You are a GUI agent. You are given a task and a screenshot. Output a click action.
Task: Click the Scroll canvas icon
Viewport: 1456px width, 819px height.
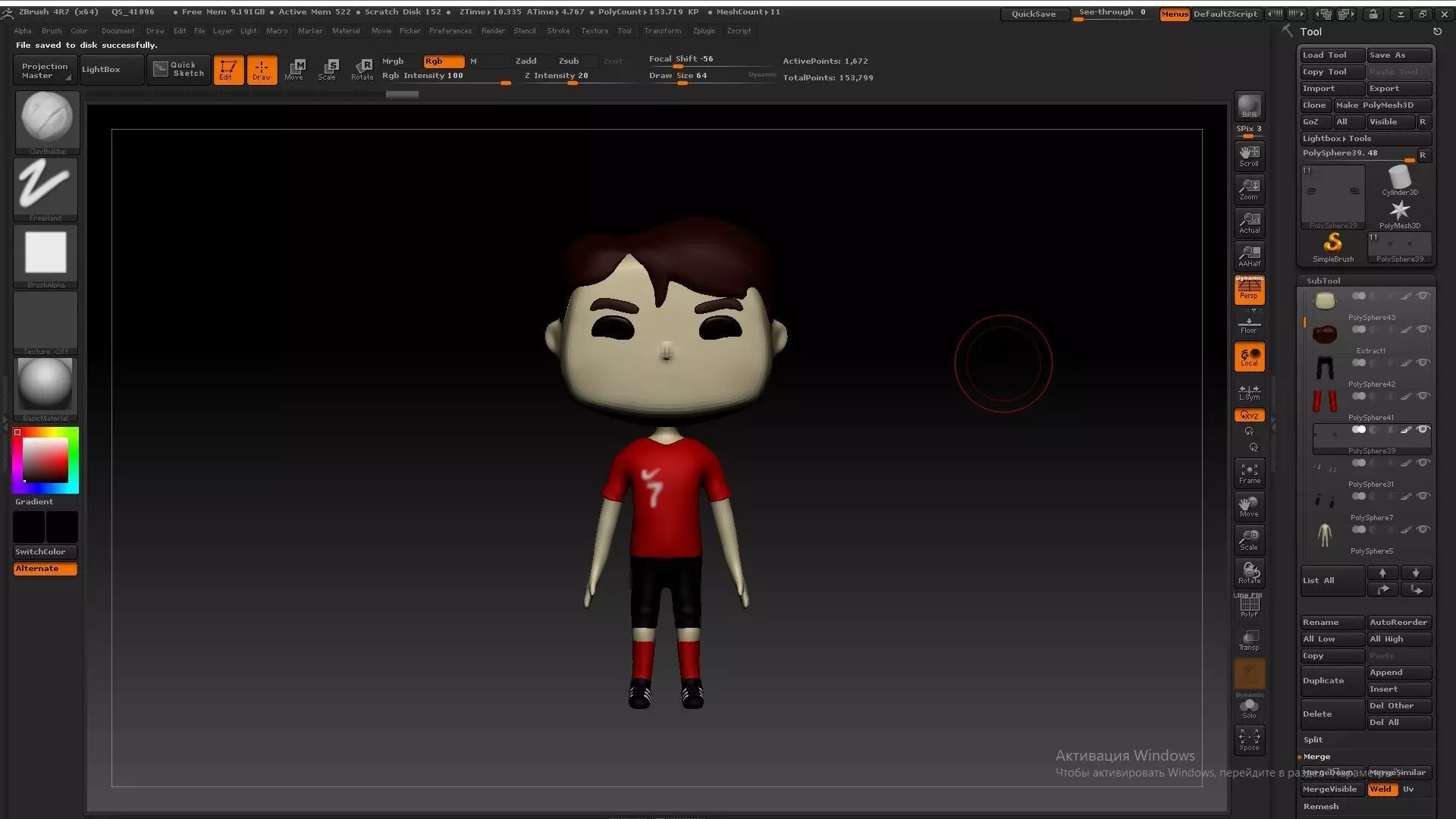coord(1249,155)
